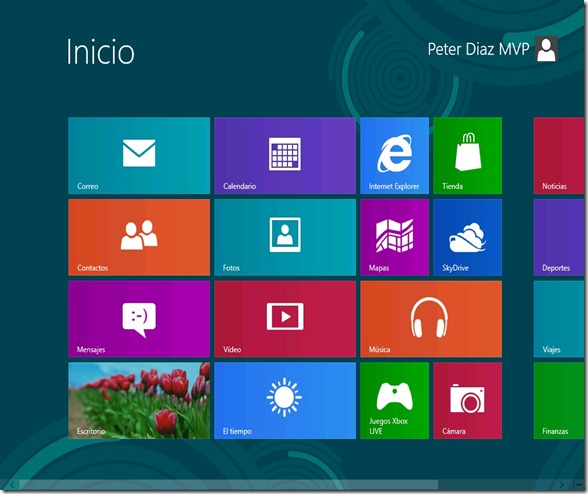
Task: Open the Correo mail tile
Action: tap(139, 156)
